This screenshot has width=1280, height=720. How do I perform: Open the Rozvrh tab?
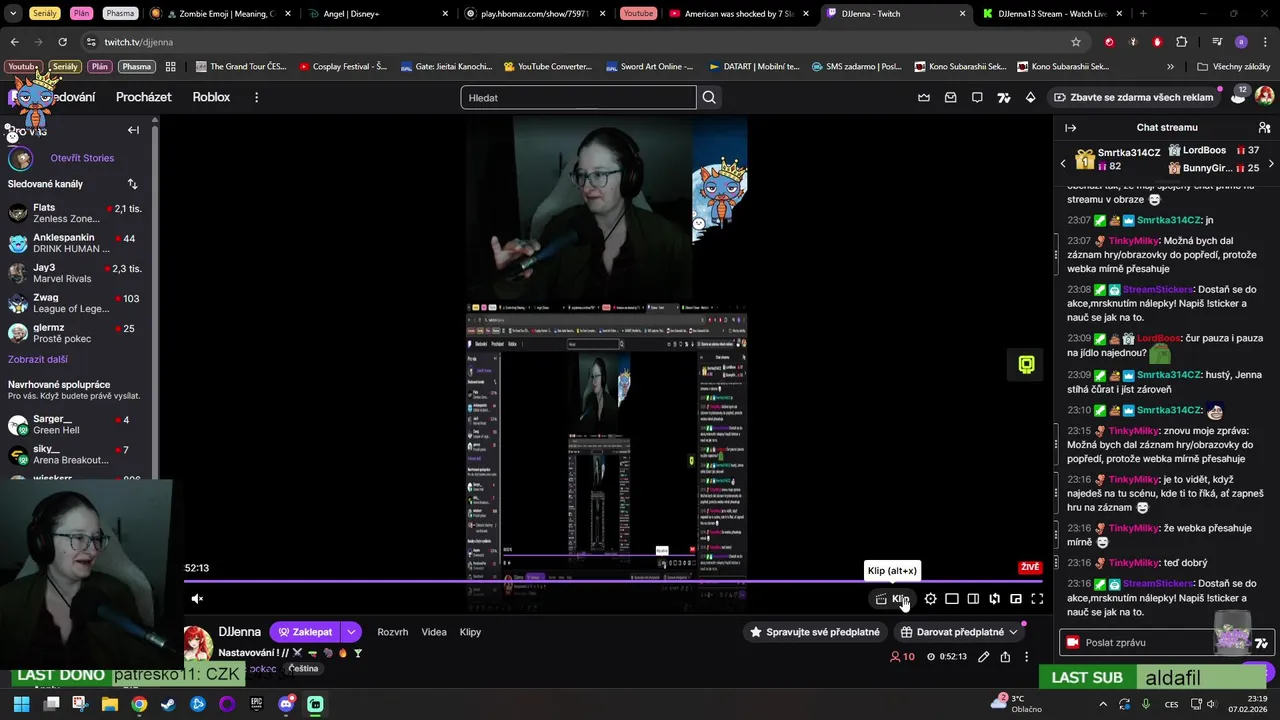tap(392, 632)
